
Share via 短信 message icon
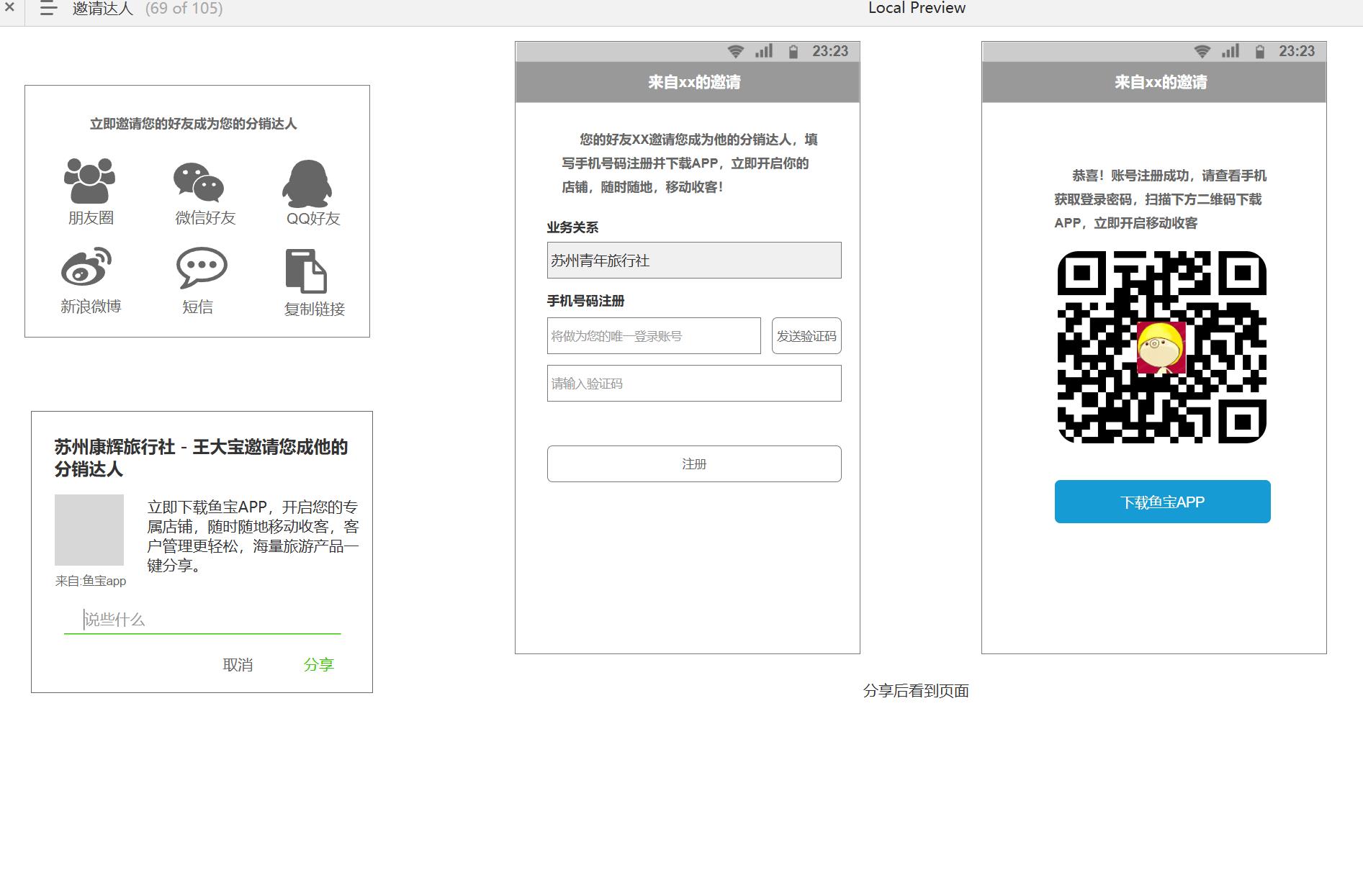coord(202,268)
